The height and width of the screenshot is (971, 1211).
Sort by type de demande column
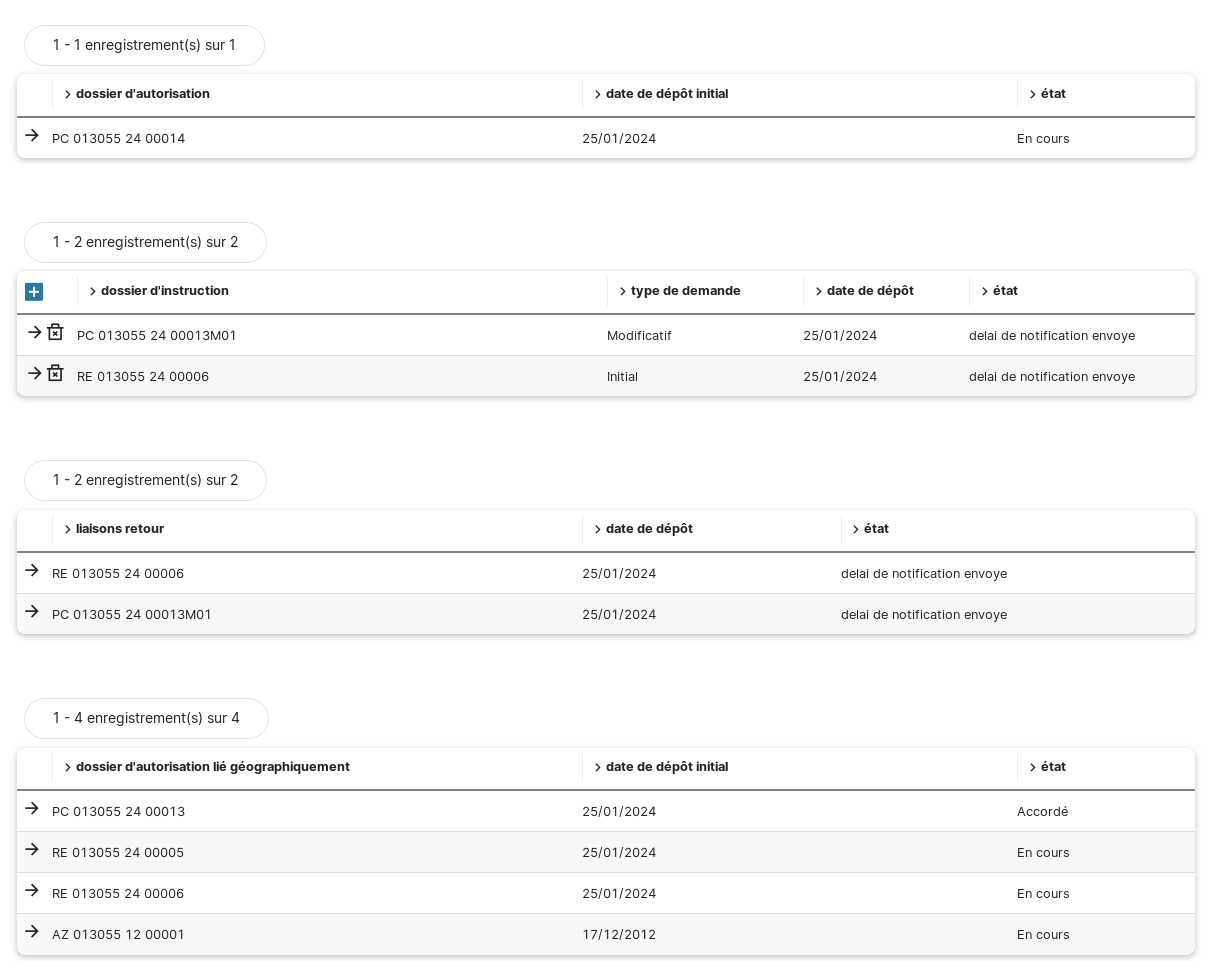tap(685, 291)
